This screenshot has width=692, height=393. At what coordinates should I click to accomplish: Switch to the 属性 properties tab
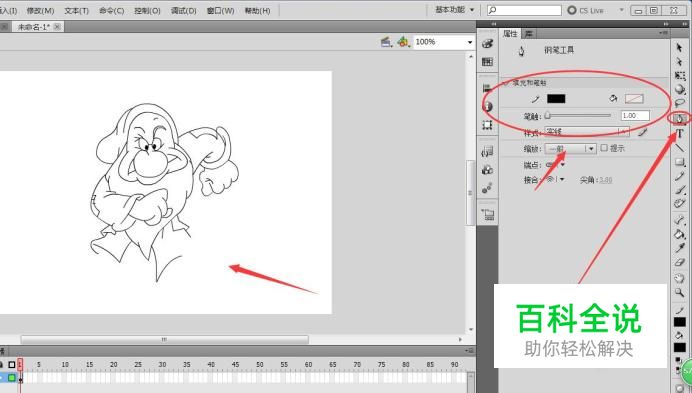510,34
